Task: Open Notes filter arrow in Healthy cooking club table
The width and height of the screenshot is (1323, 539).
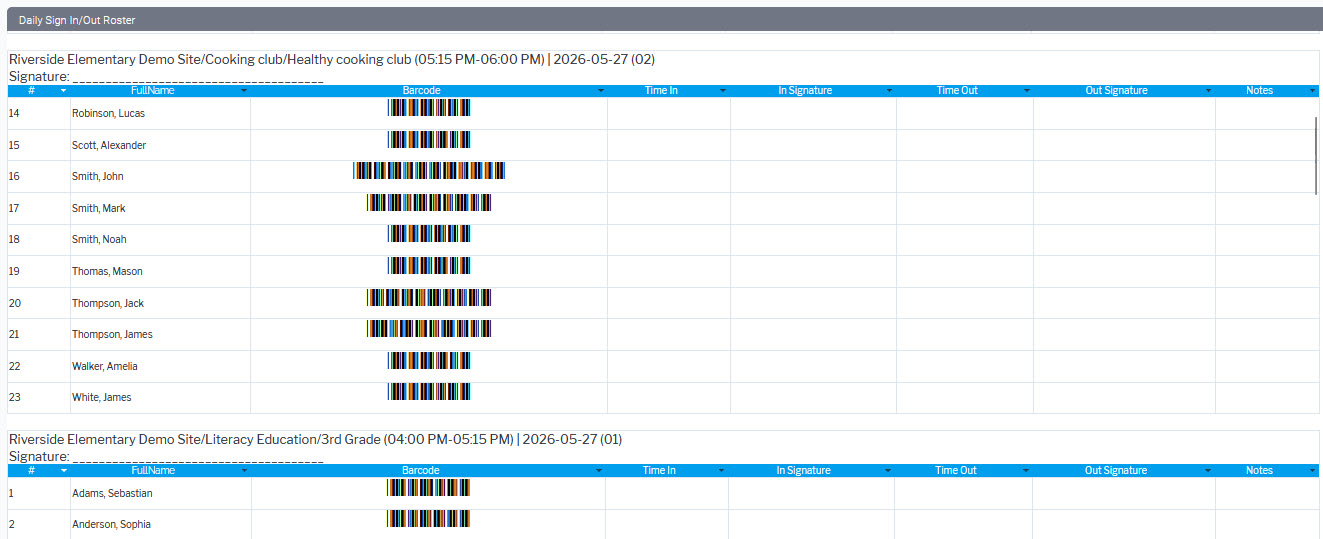Action: 1312,91
